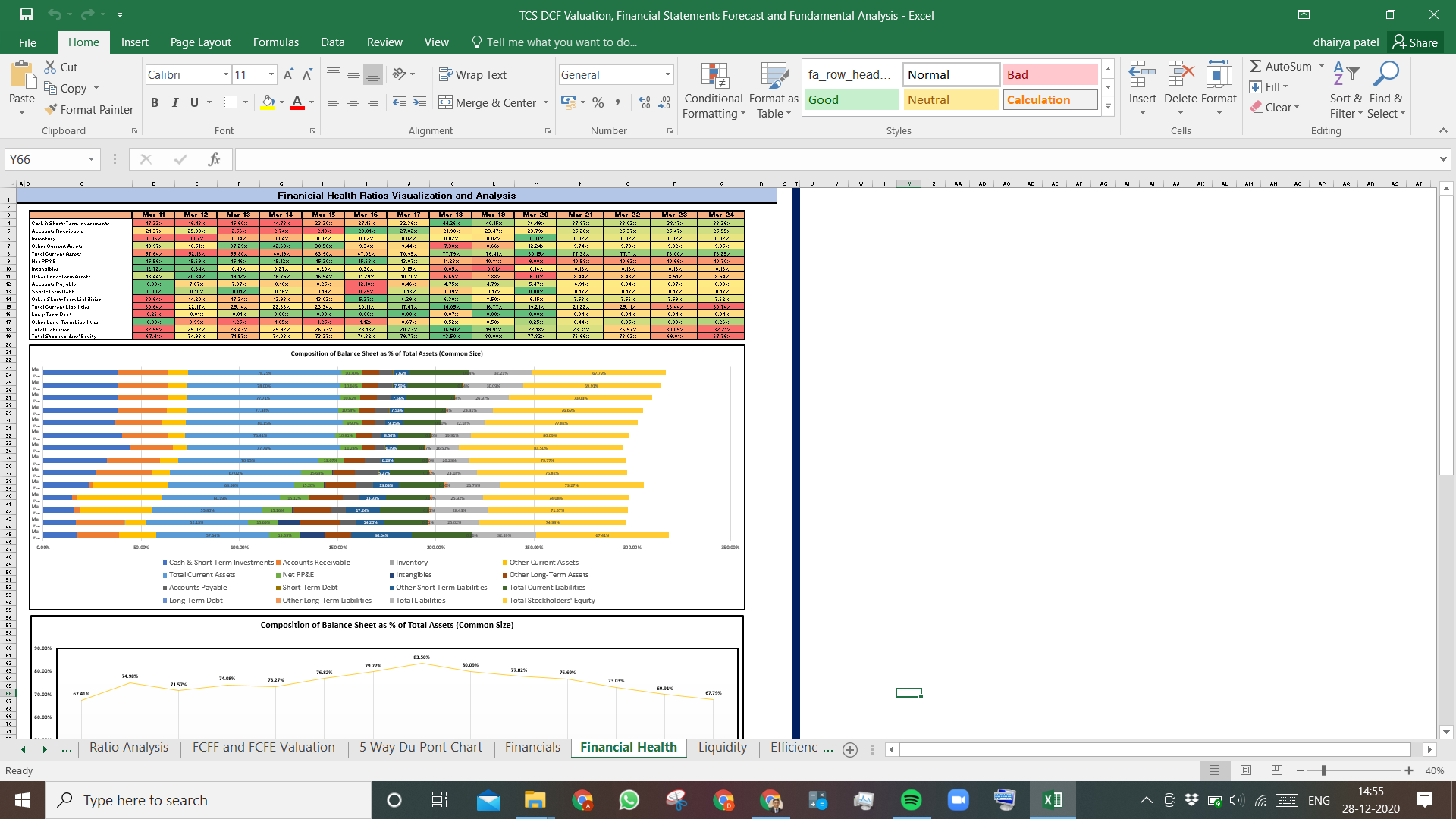Screen dimensions: 1456x819
Task: Click the Clear button in Editing
Action: [1276, 107]
